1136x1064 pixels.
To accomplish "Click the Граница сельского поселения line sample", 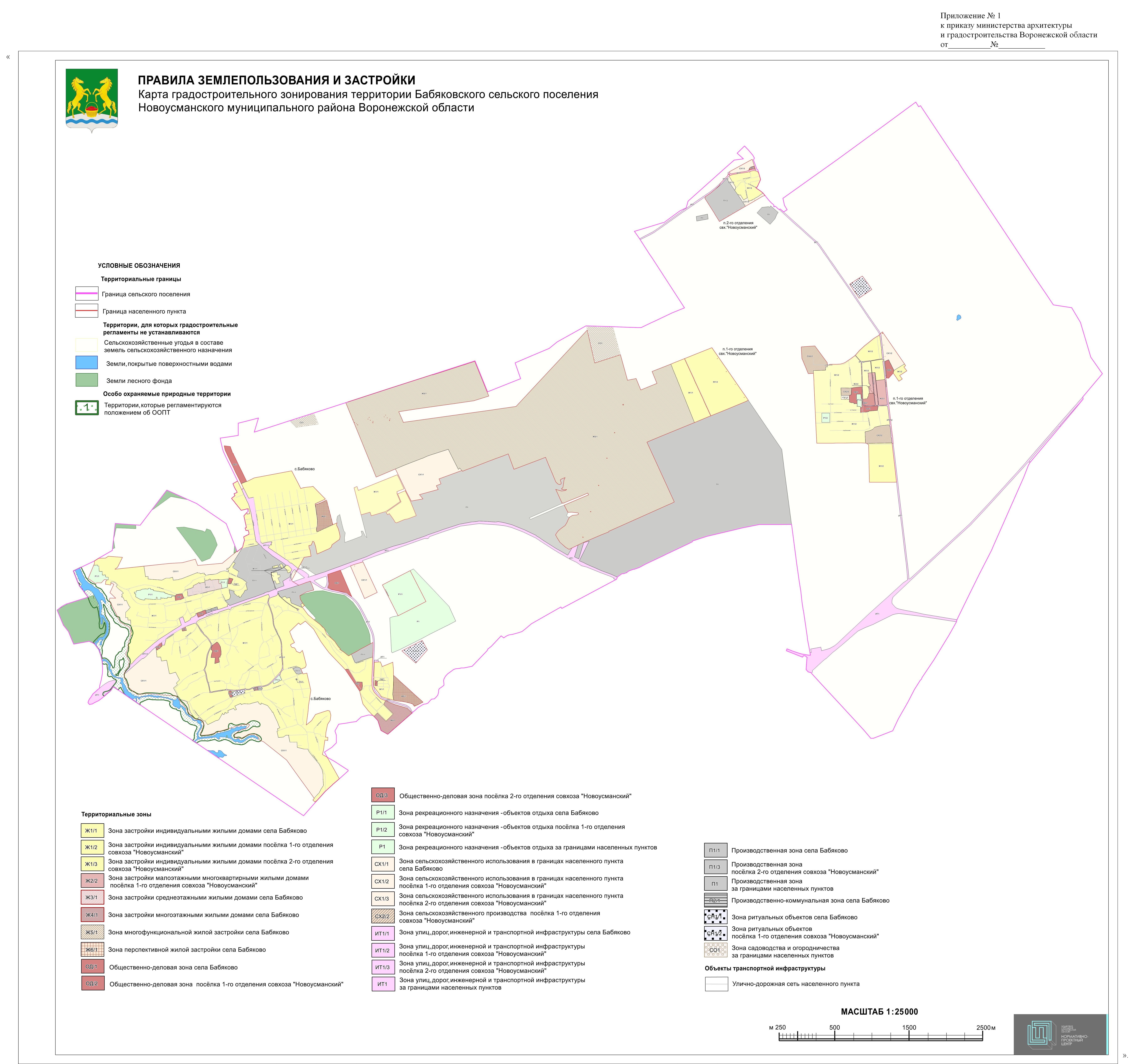I will 87,294.
